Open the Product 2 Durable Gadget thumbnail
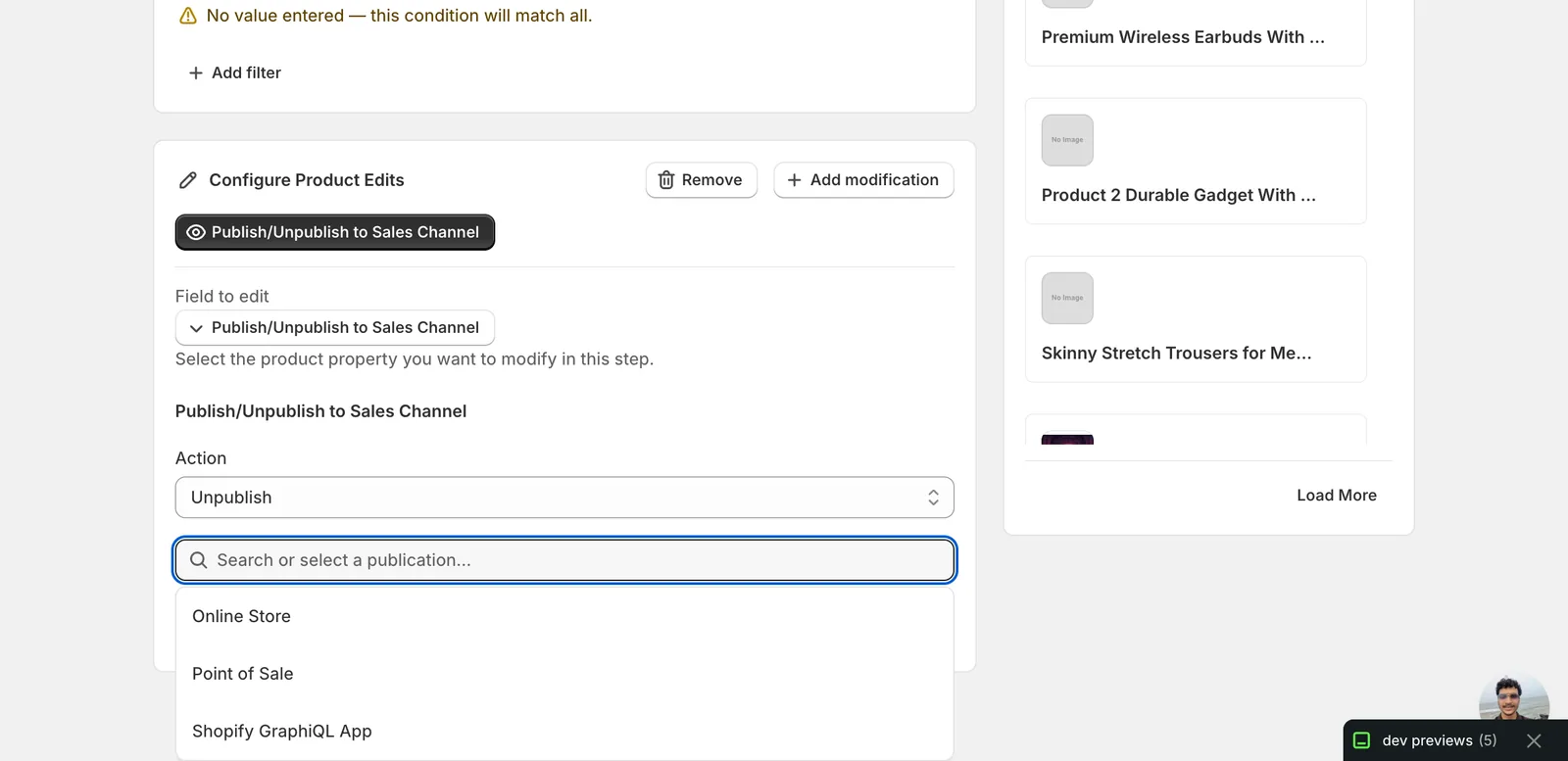1568x761 pixels. pyautogui.click(x=1067, y=140)
